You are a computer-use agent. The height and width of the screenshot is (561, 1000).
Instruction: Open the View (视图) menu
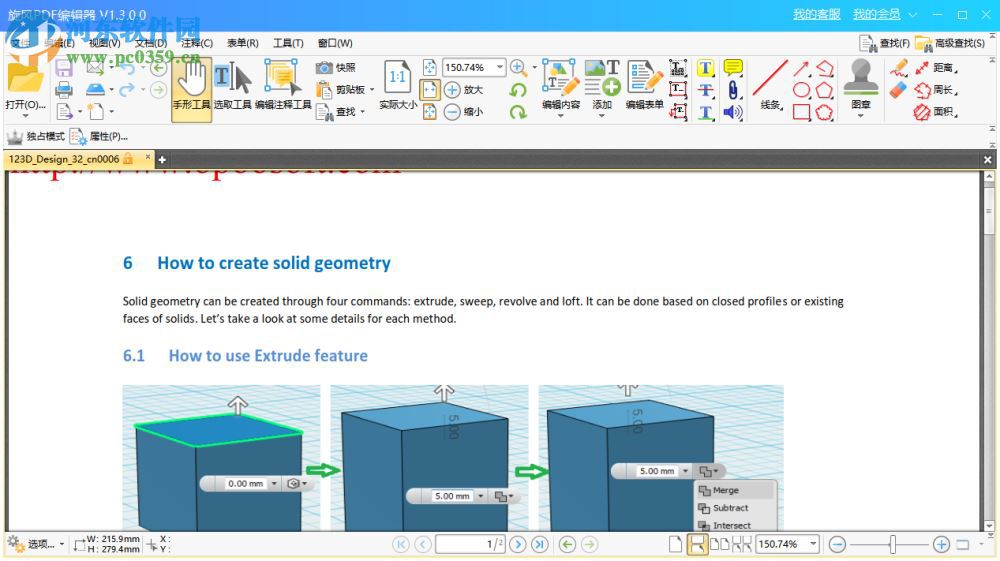(105, 43)
